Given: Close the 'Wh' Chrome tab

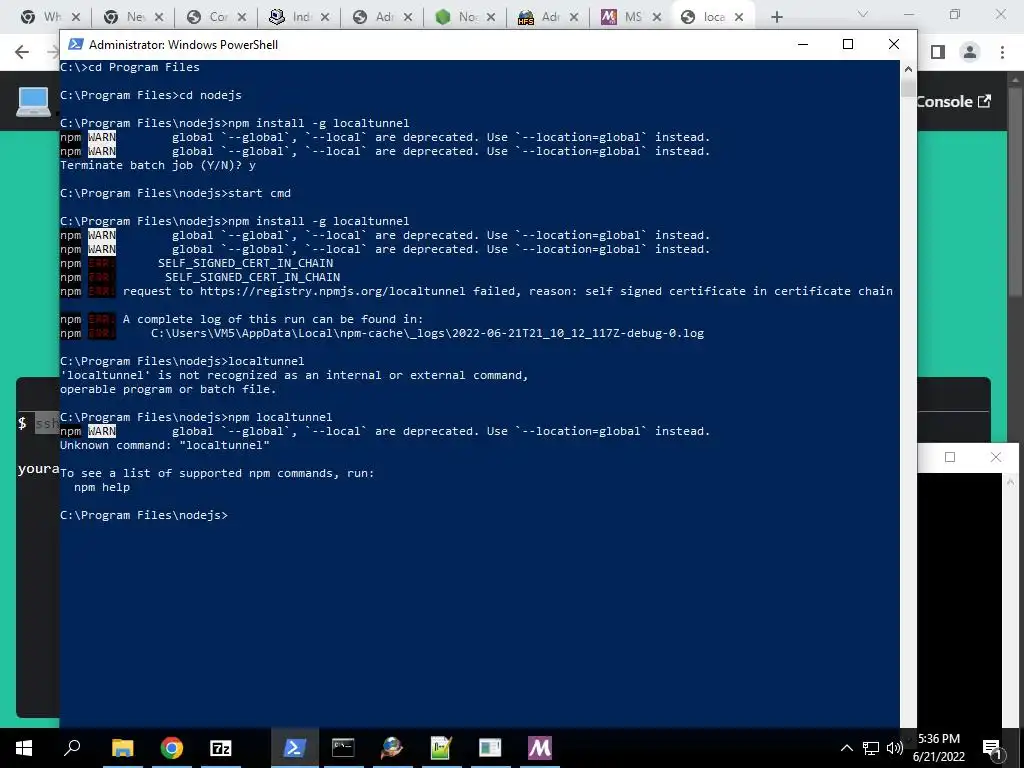Looking at the screenshot, I should 76,17.
